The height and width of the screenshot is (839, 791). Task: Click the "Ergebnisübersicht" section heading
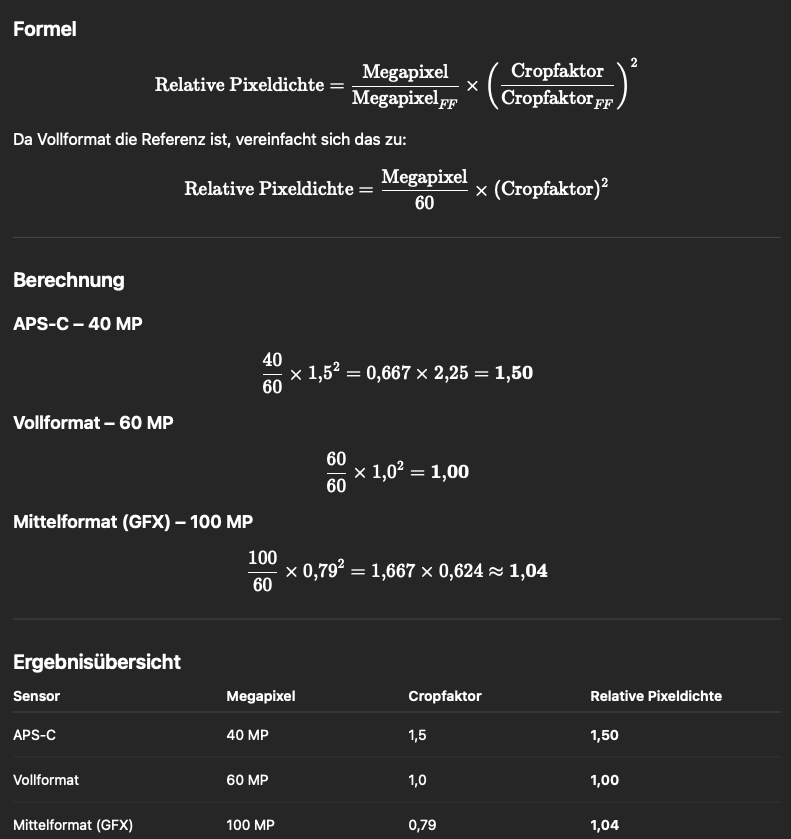97,662
